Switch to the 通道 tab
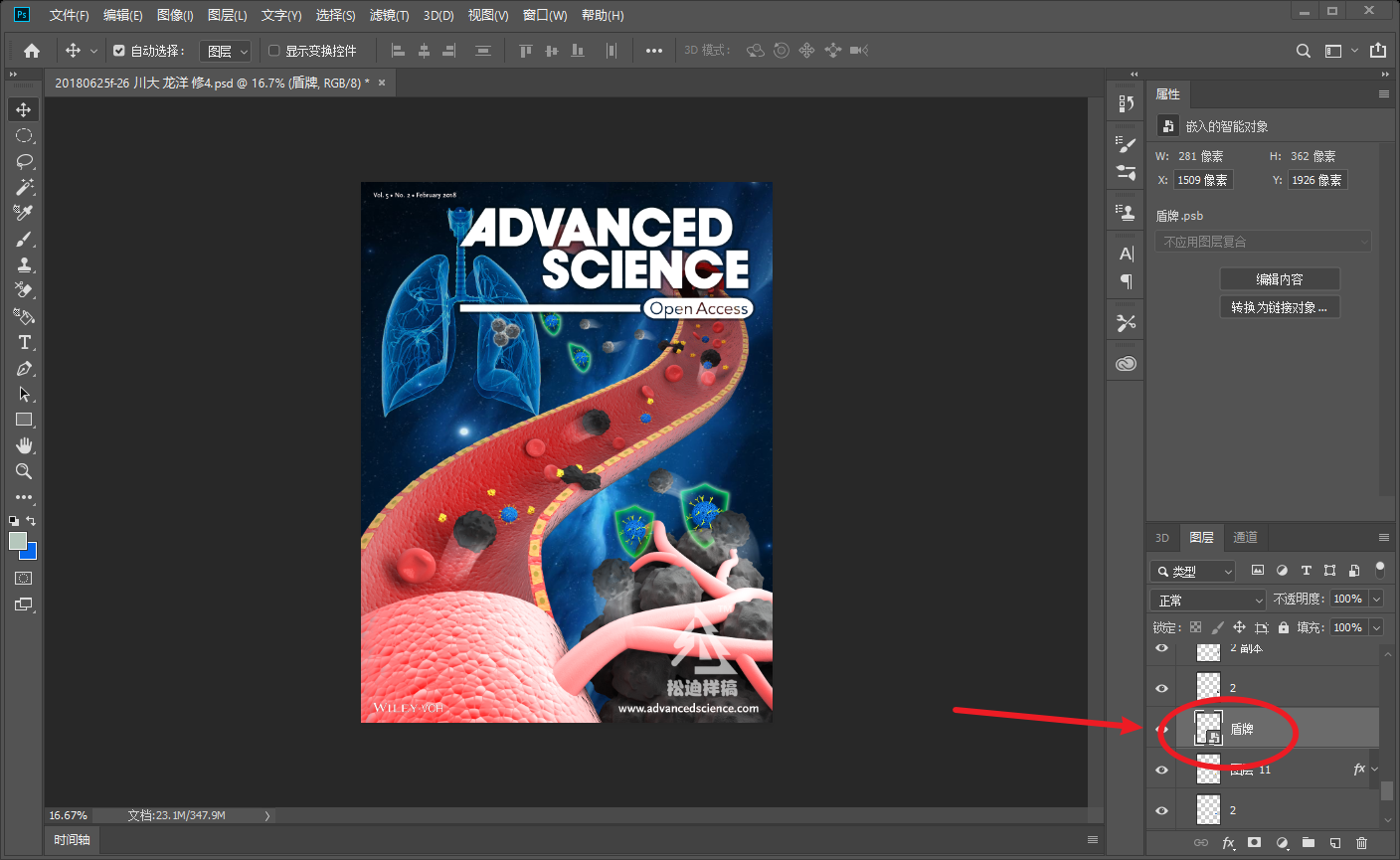Screen dimensions: 1400x860 [x=1245, y=537]
